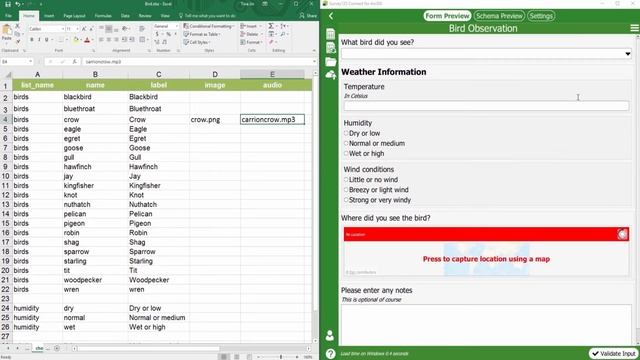Select Dry or low humidity
The width and height of the screenshot is (640, 360).
click(x=346, y=133)
